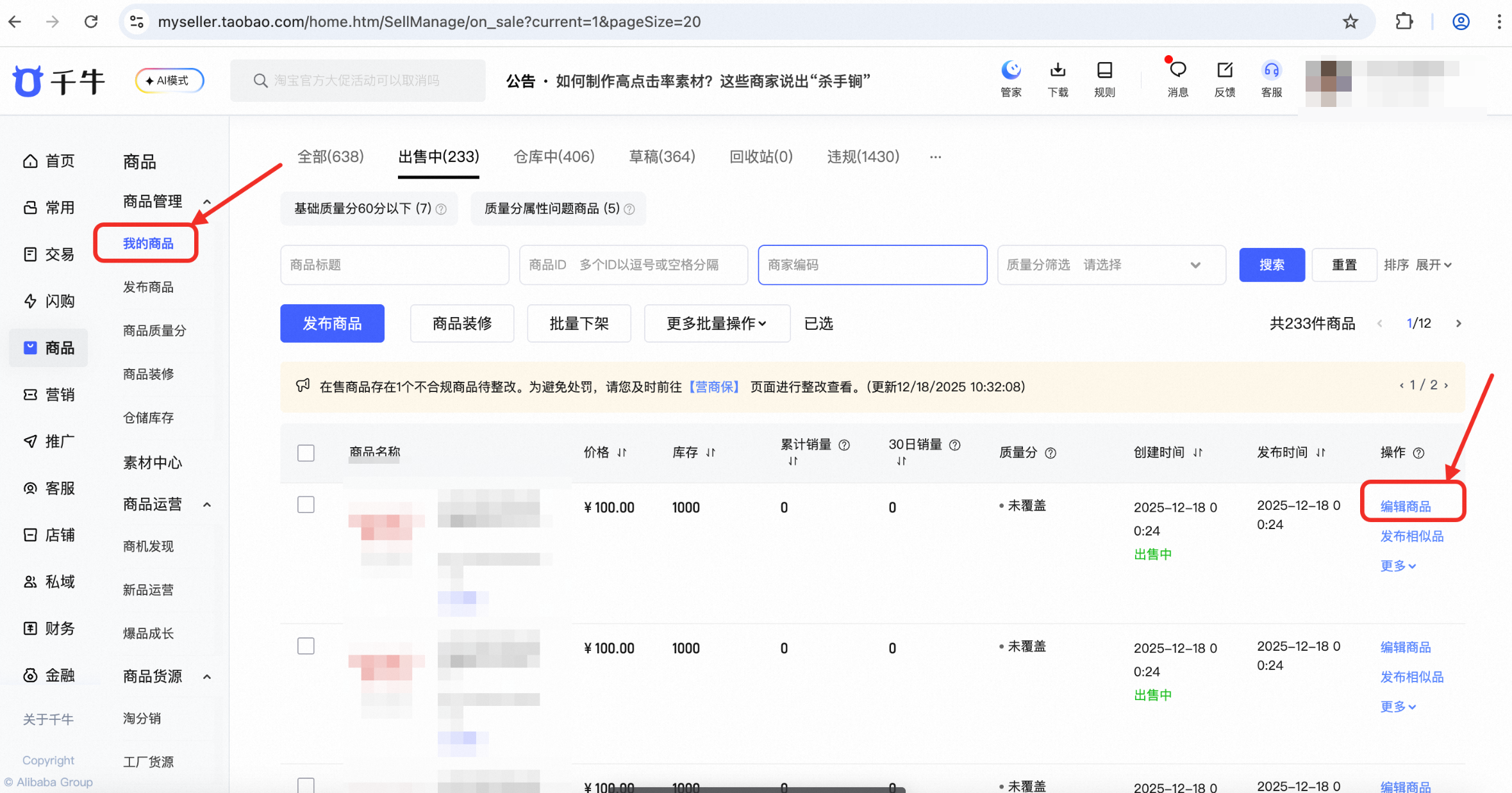
Task: Open 常用 in left sidebar
Action: coord(49,208)
